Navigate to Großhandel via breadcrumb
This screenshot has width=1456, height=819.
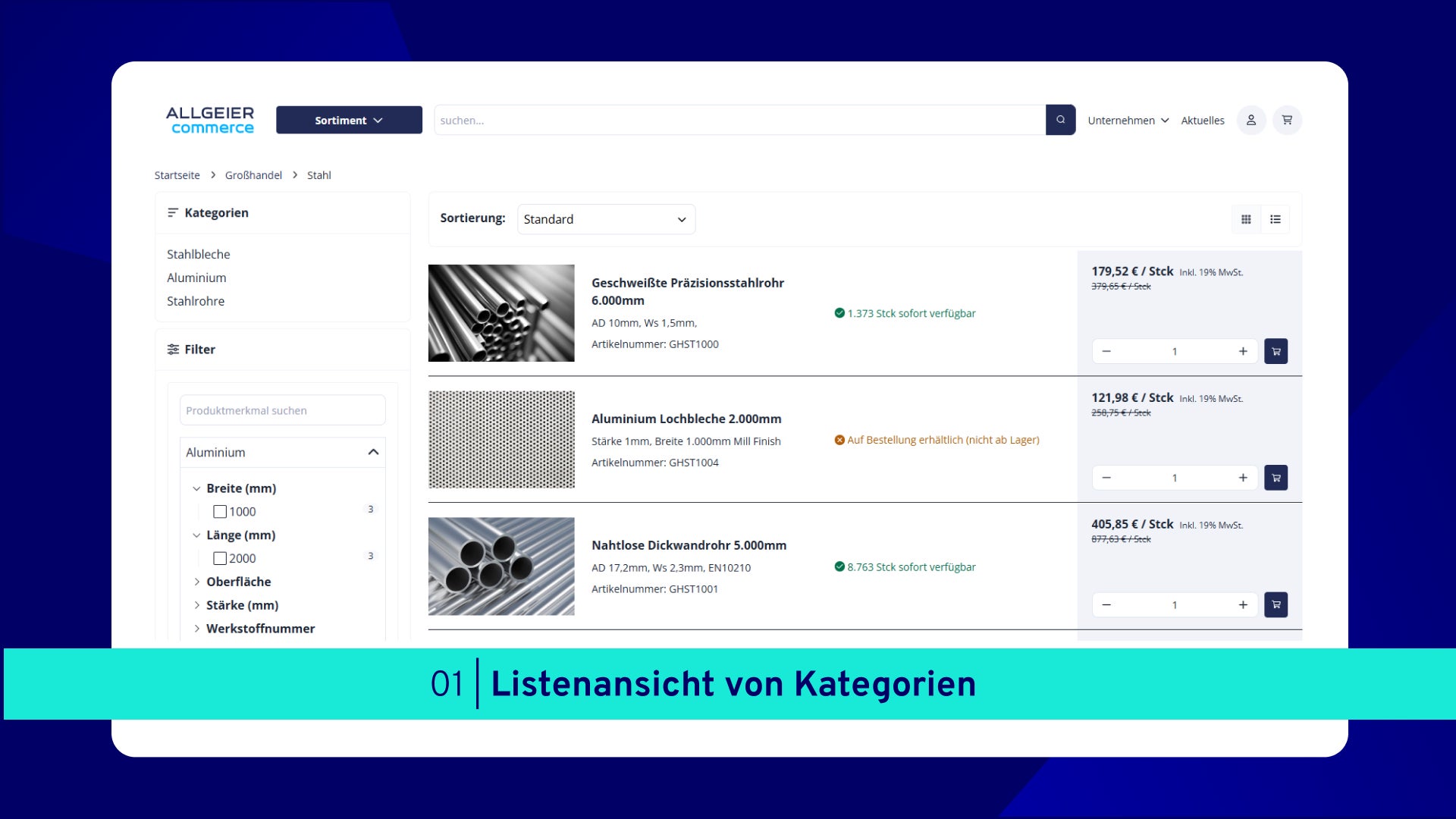(253, 175)
